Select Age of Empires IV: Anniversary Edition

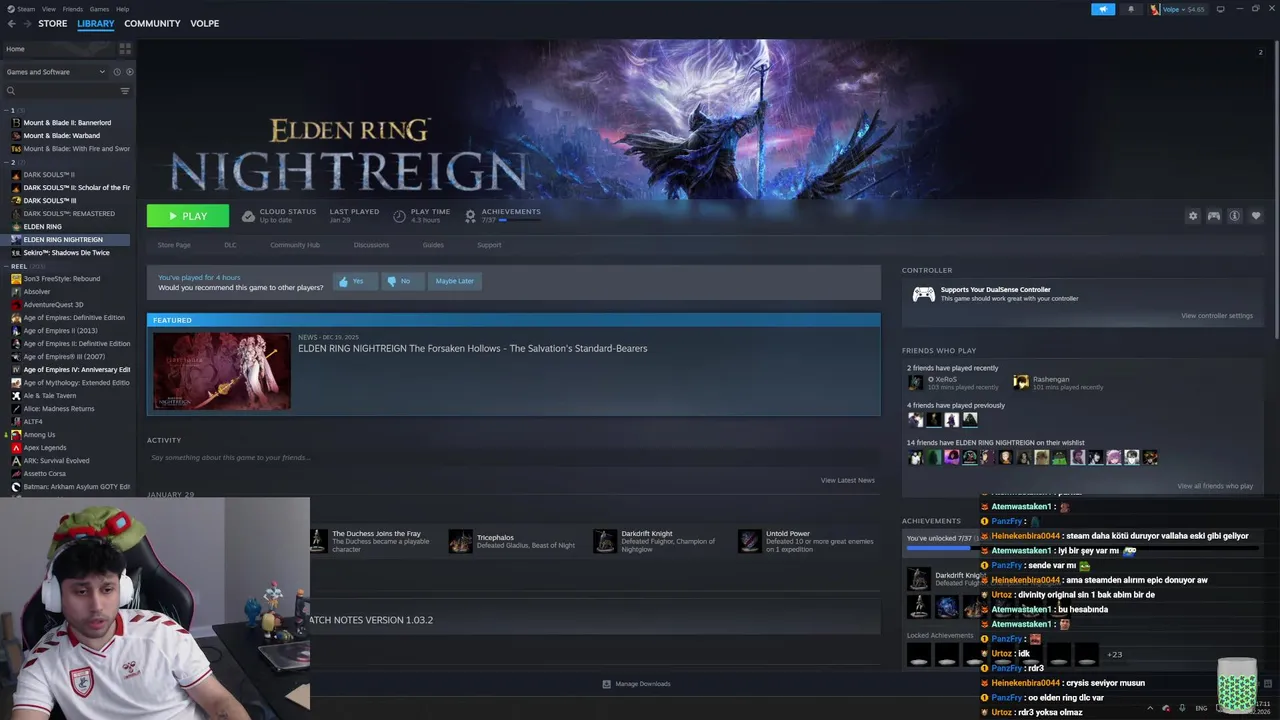76,370
